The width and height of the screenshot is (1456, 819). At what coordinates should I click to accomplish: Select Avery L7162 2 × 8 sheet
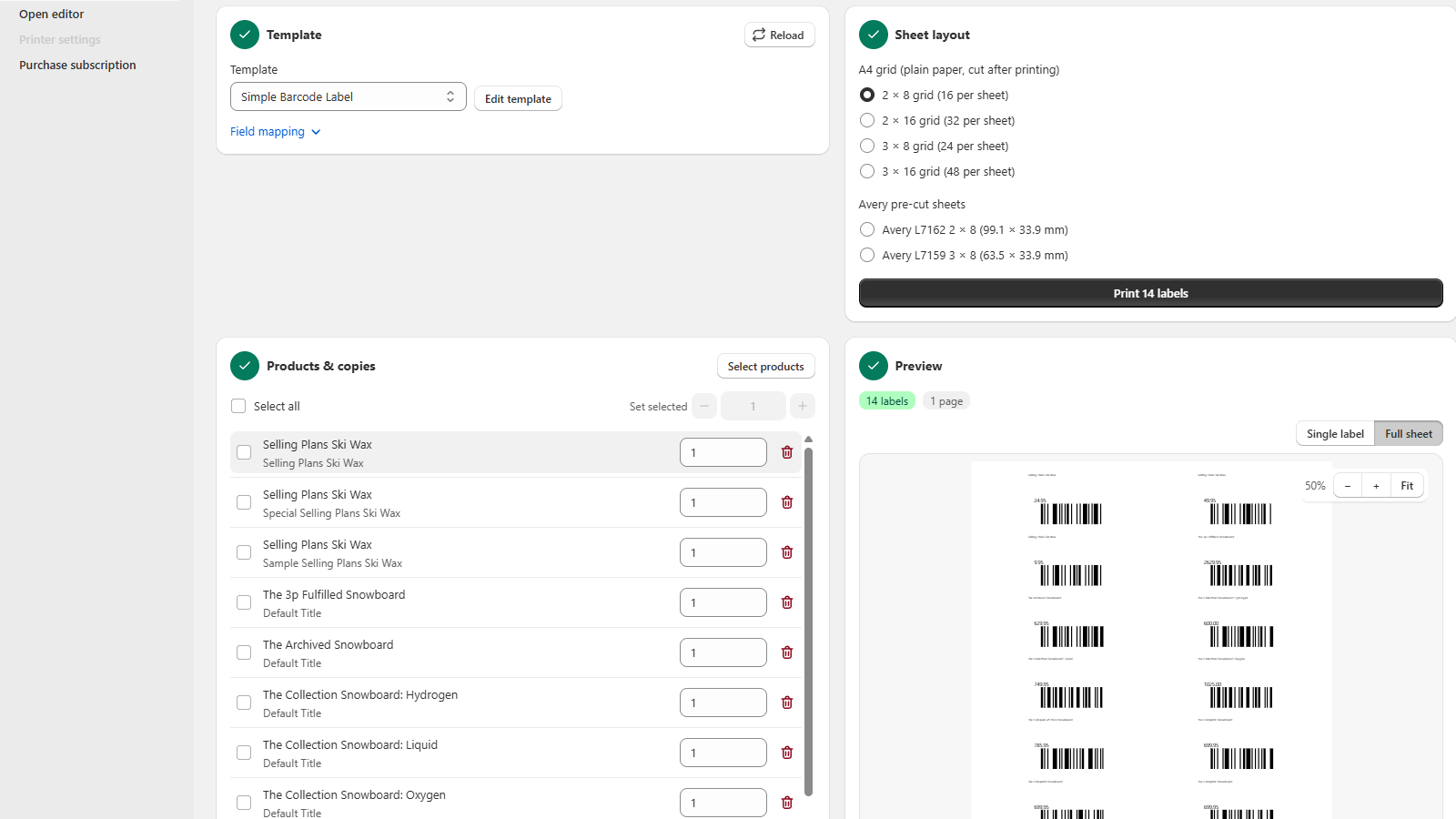867,229
